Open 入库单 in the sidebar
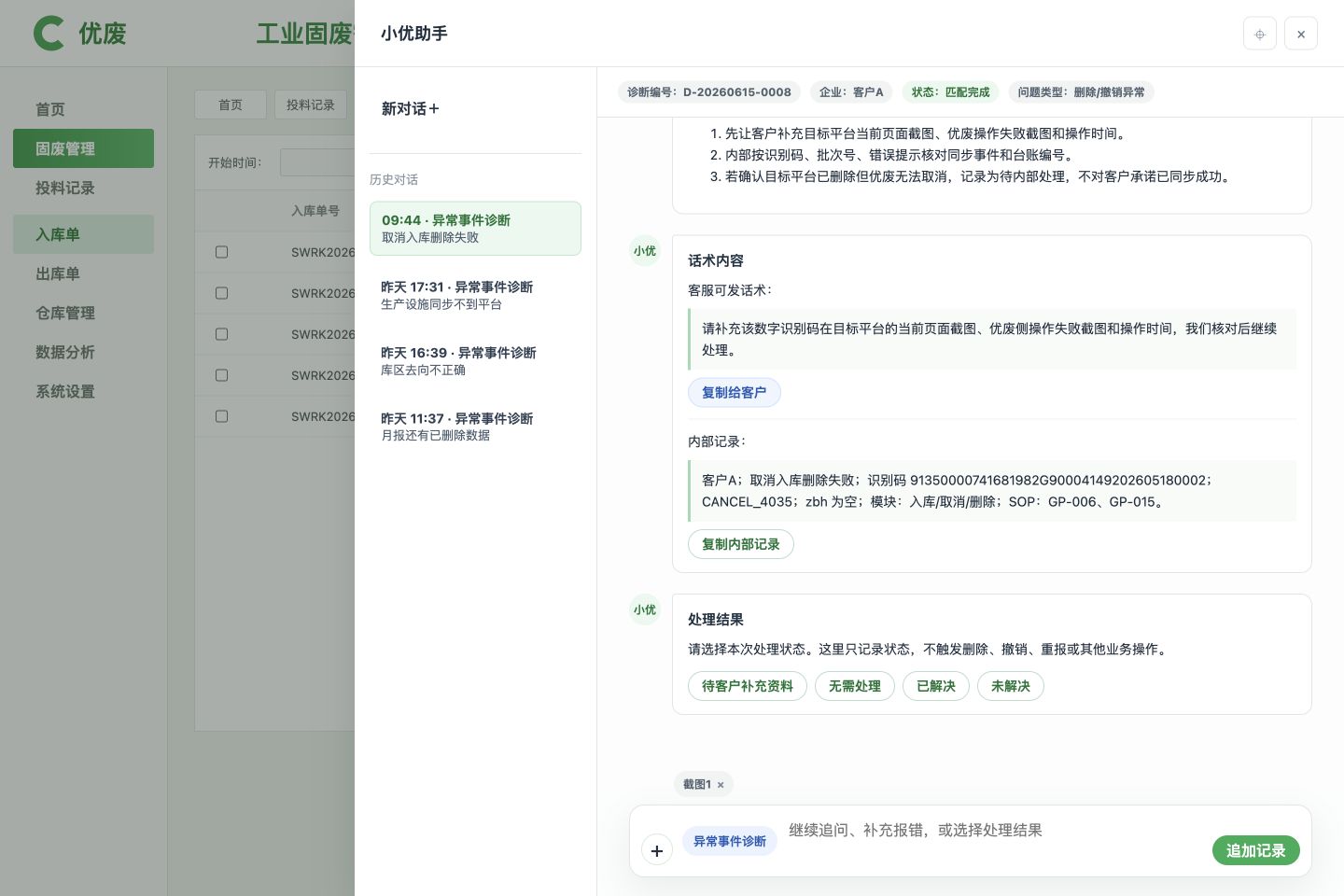This screenshot has height=896, width=1344. [x=83, y=234]
